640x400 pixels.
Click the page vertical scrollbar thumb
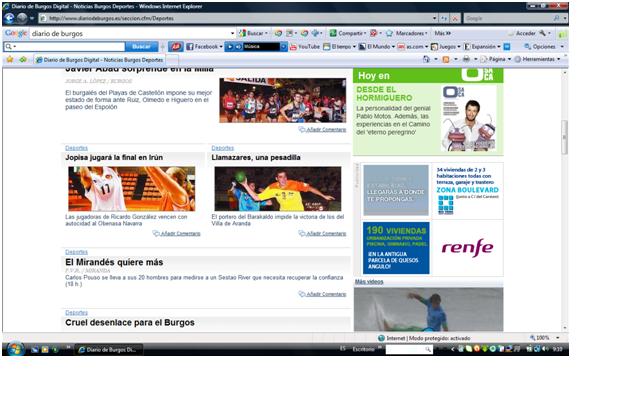pyautogui.click(x=564, y=137)
